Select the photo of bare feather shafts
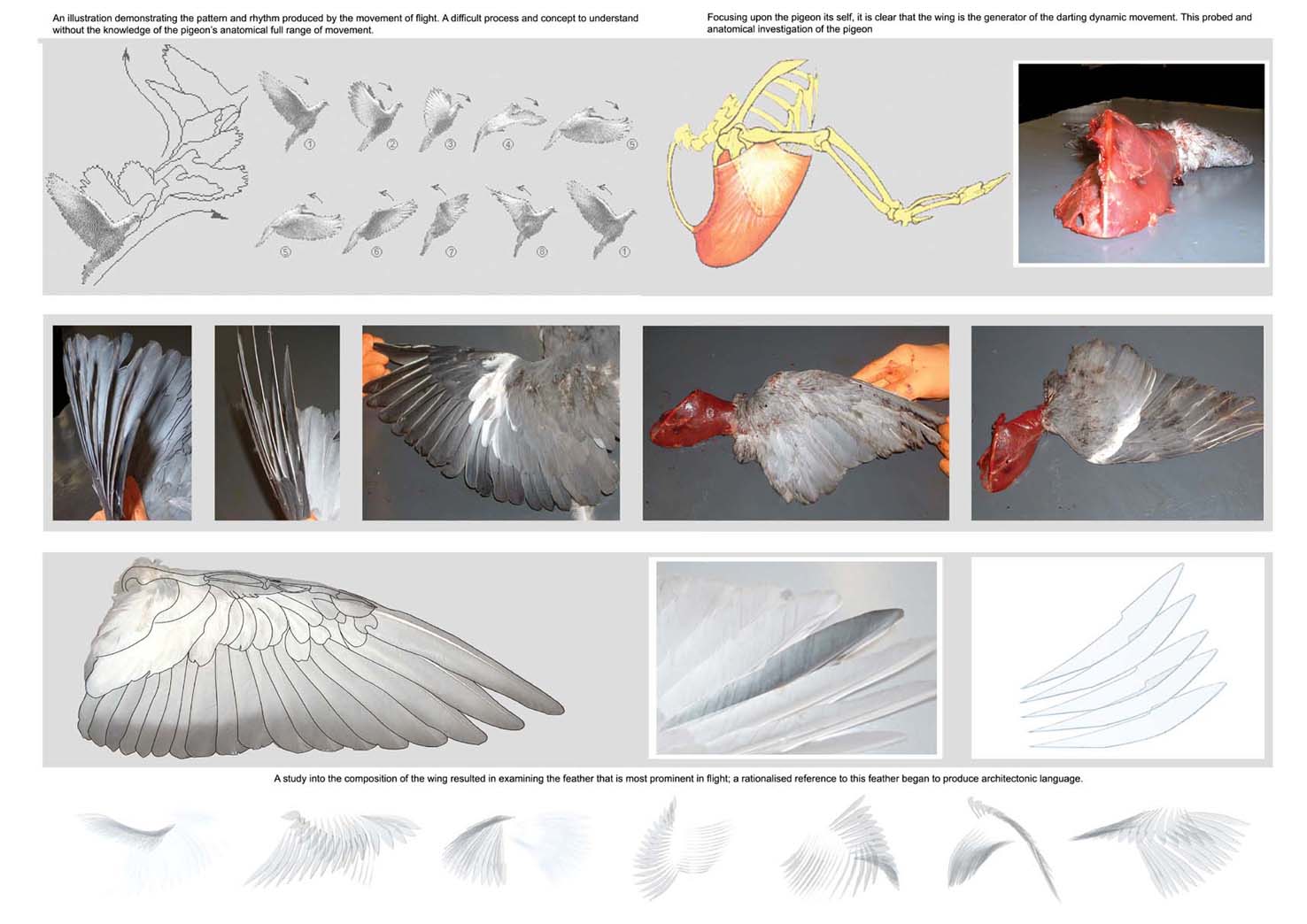 (276, 422)
